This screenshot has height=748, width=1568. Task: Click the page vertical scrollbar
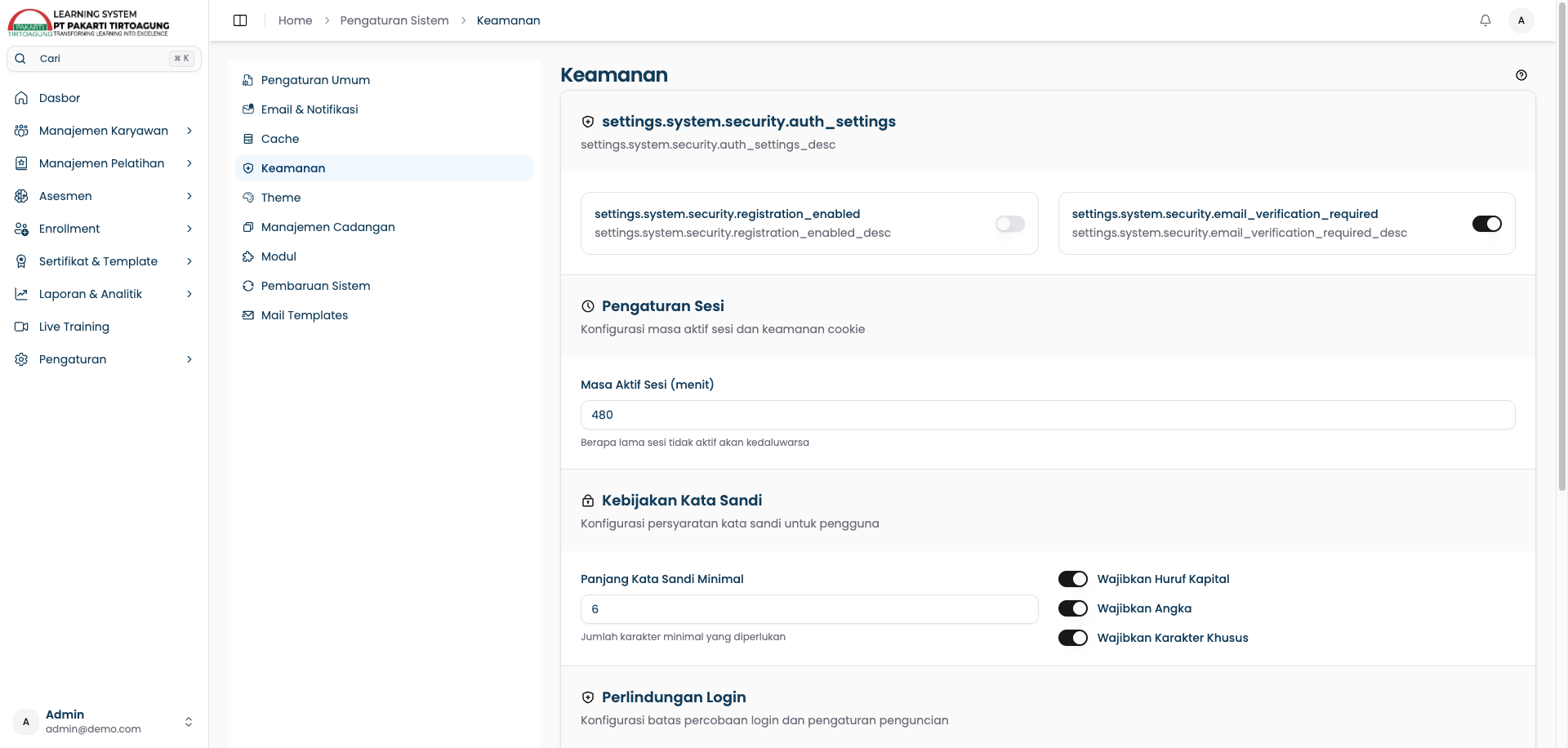tap(1562, 245)
